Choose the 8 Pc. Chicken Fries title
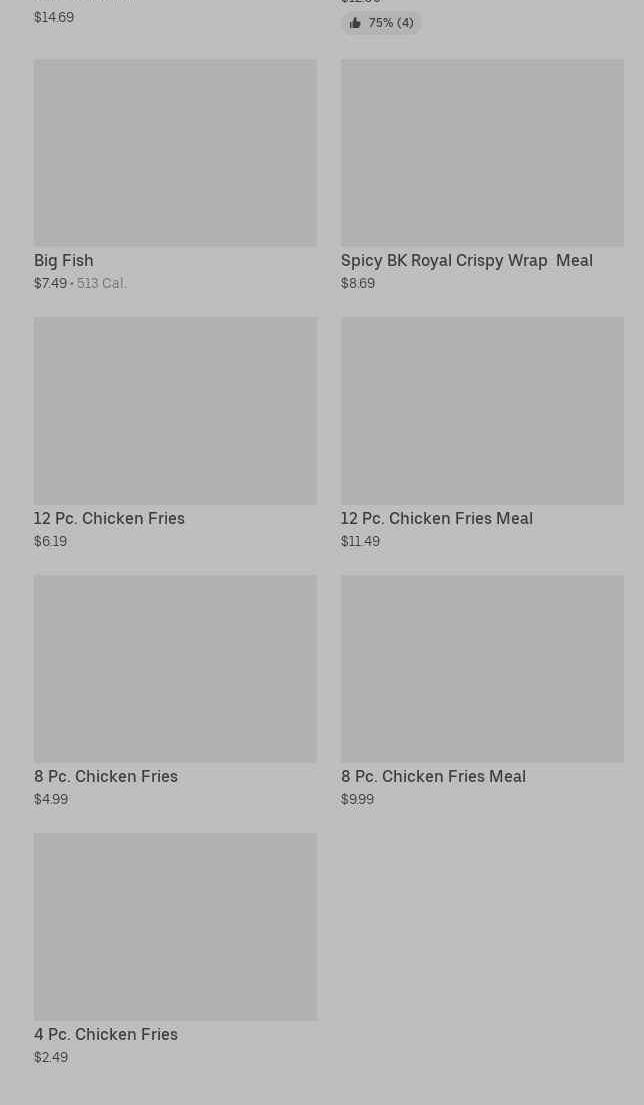This screenshot has height=1105, width=644. coord(106,776)
